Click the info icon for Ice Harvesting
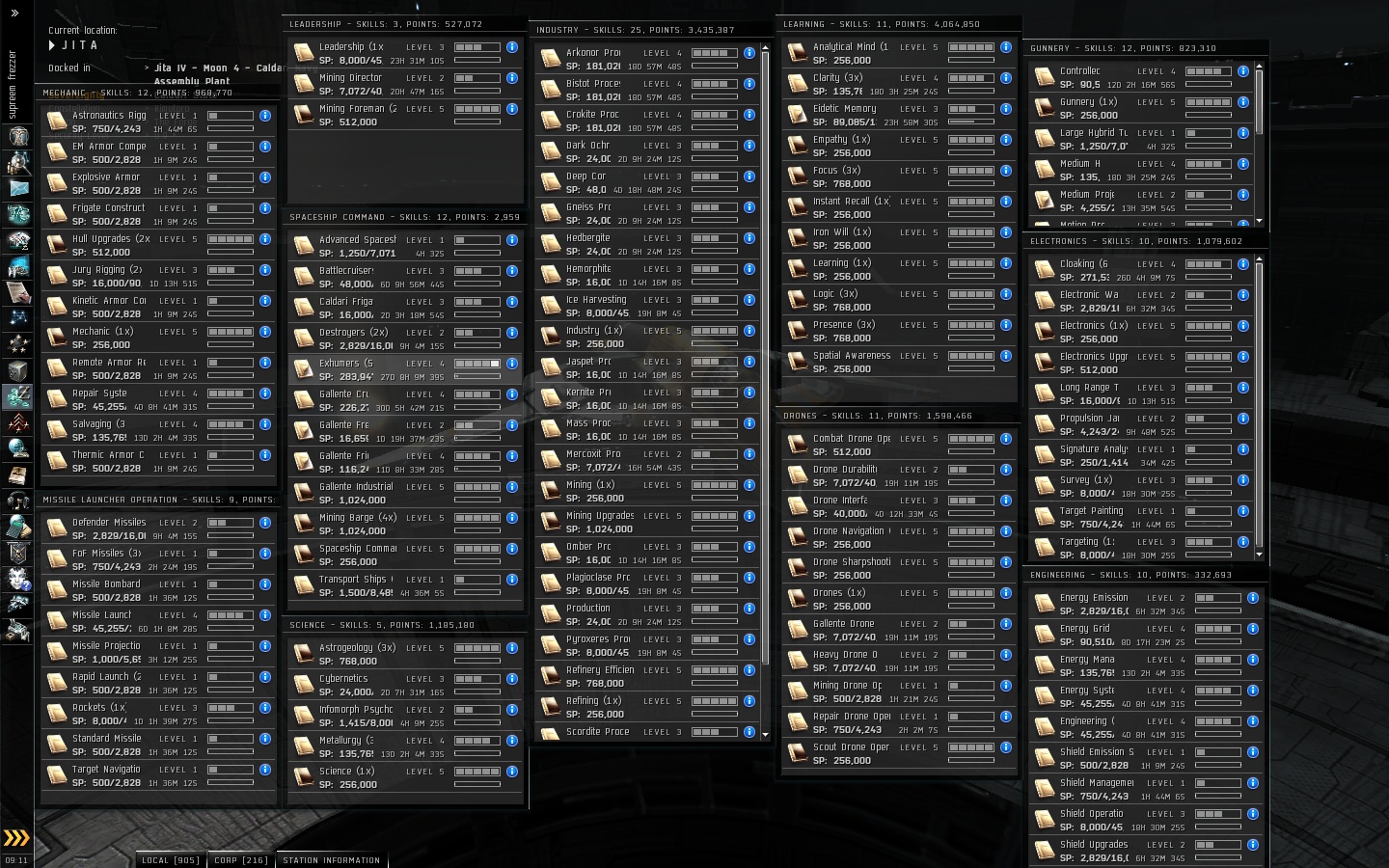The image size is (1389, 868). pos(749,300)
